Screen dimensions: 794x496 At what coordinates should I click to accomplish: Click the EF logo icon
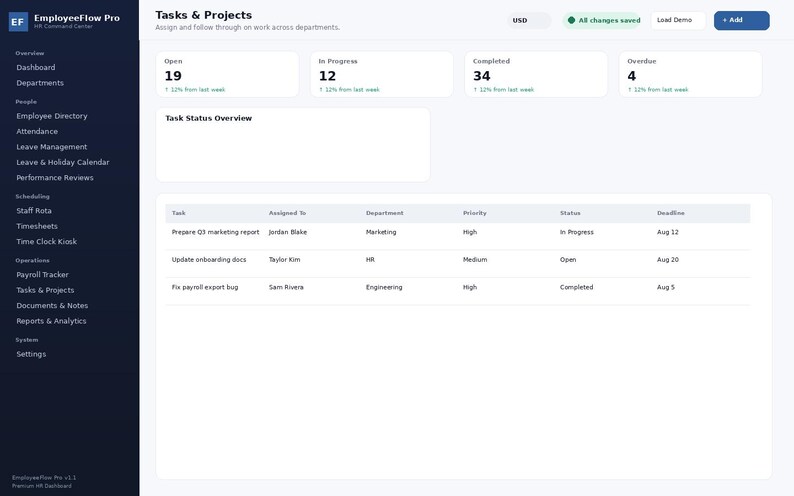pos(18,22)
